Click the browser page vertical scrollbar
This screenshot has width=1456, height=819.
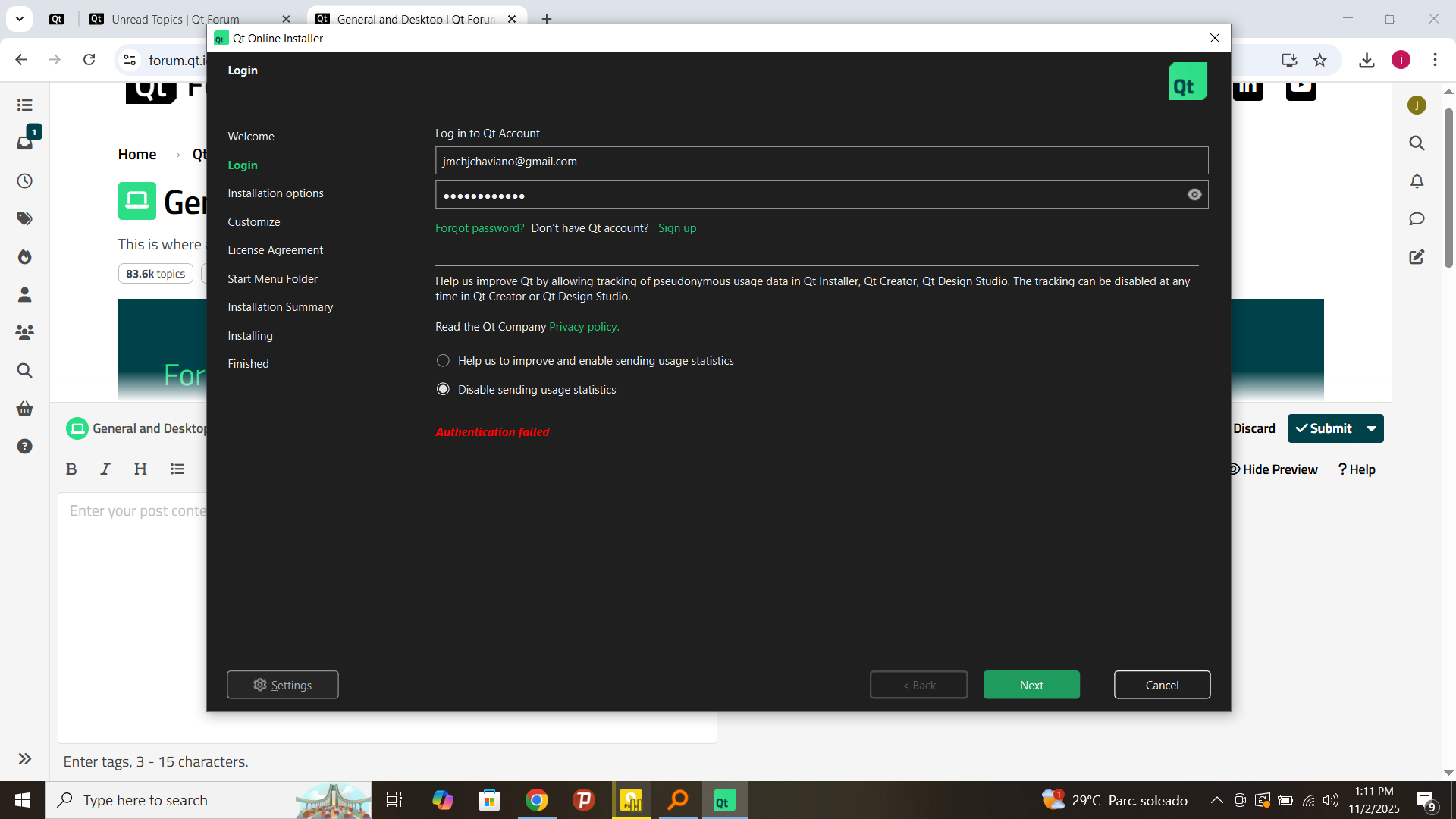click(x=1448, y=190)
